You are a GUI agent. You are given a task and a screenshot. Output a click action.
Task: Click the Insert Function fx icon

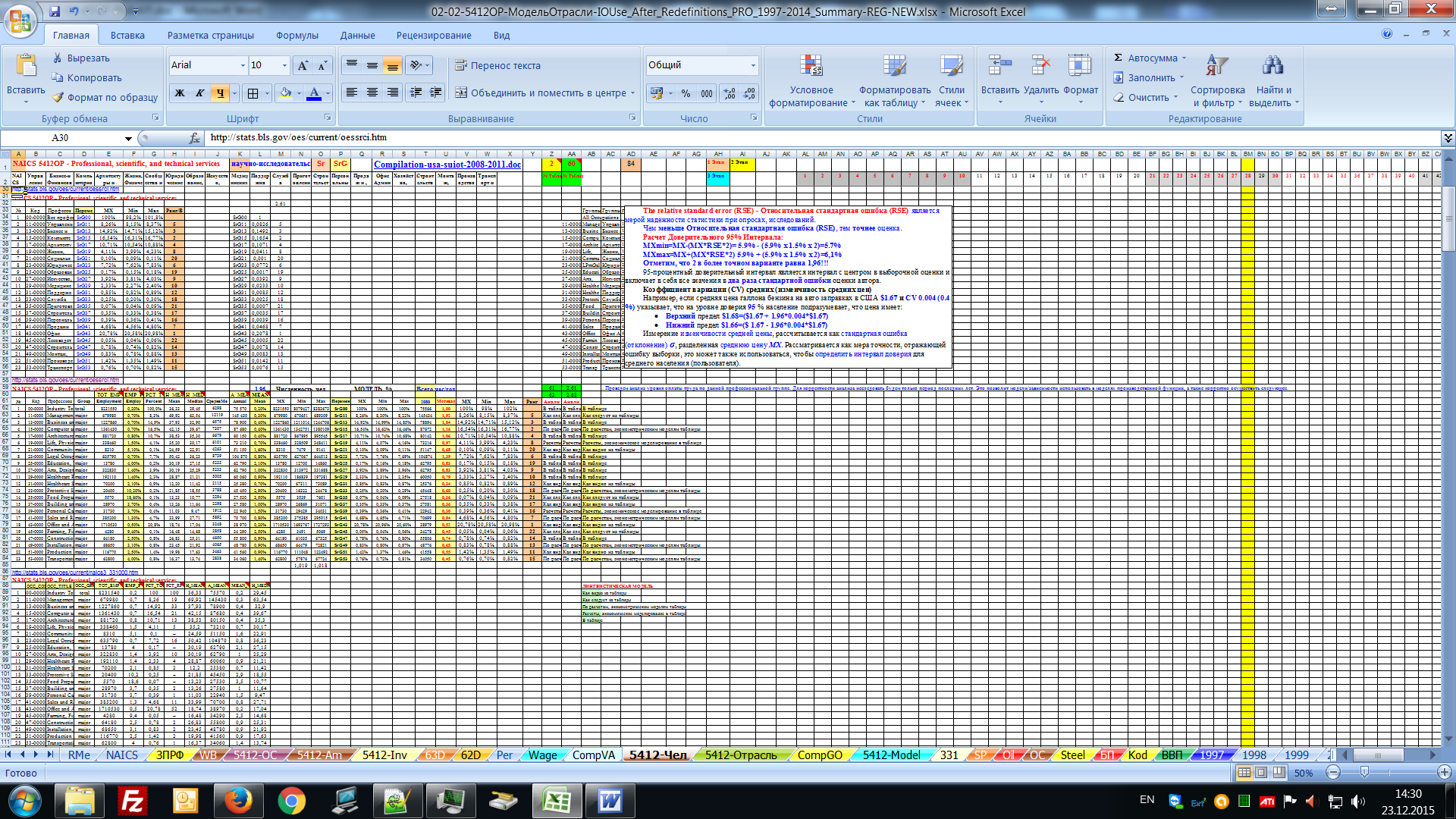[195, 138]
